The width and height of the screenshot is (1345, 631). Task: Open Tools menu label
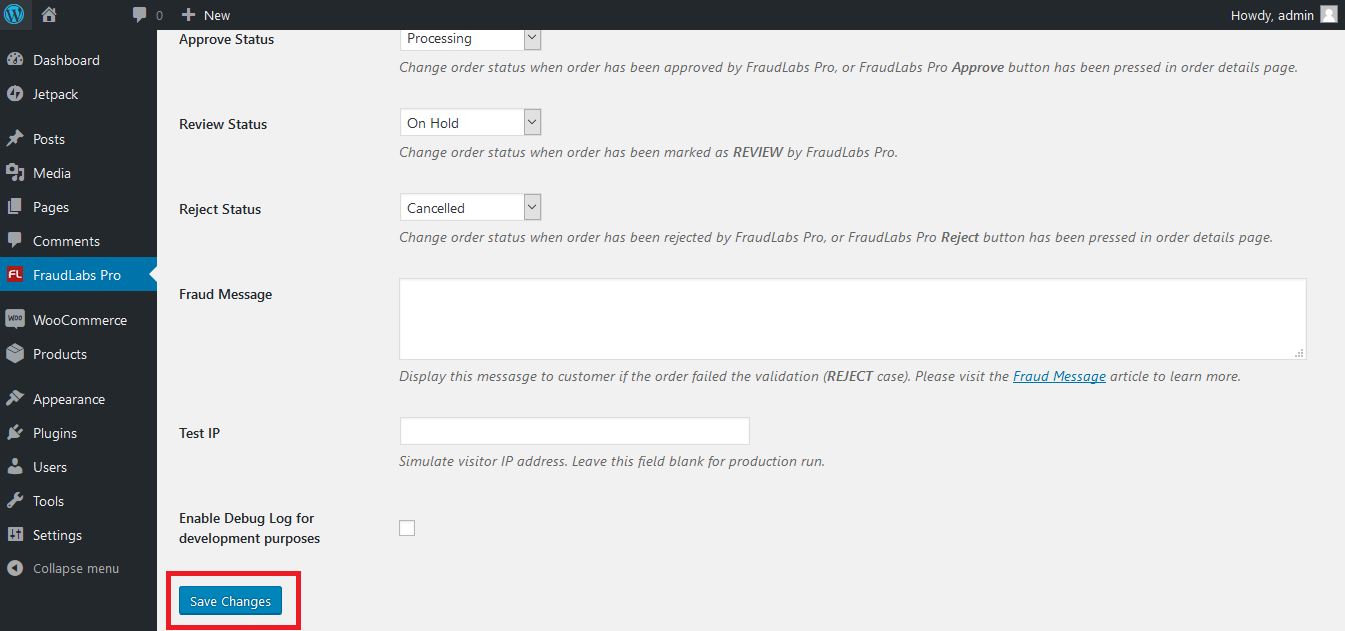coord(48,501)
